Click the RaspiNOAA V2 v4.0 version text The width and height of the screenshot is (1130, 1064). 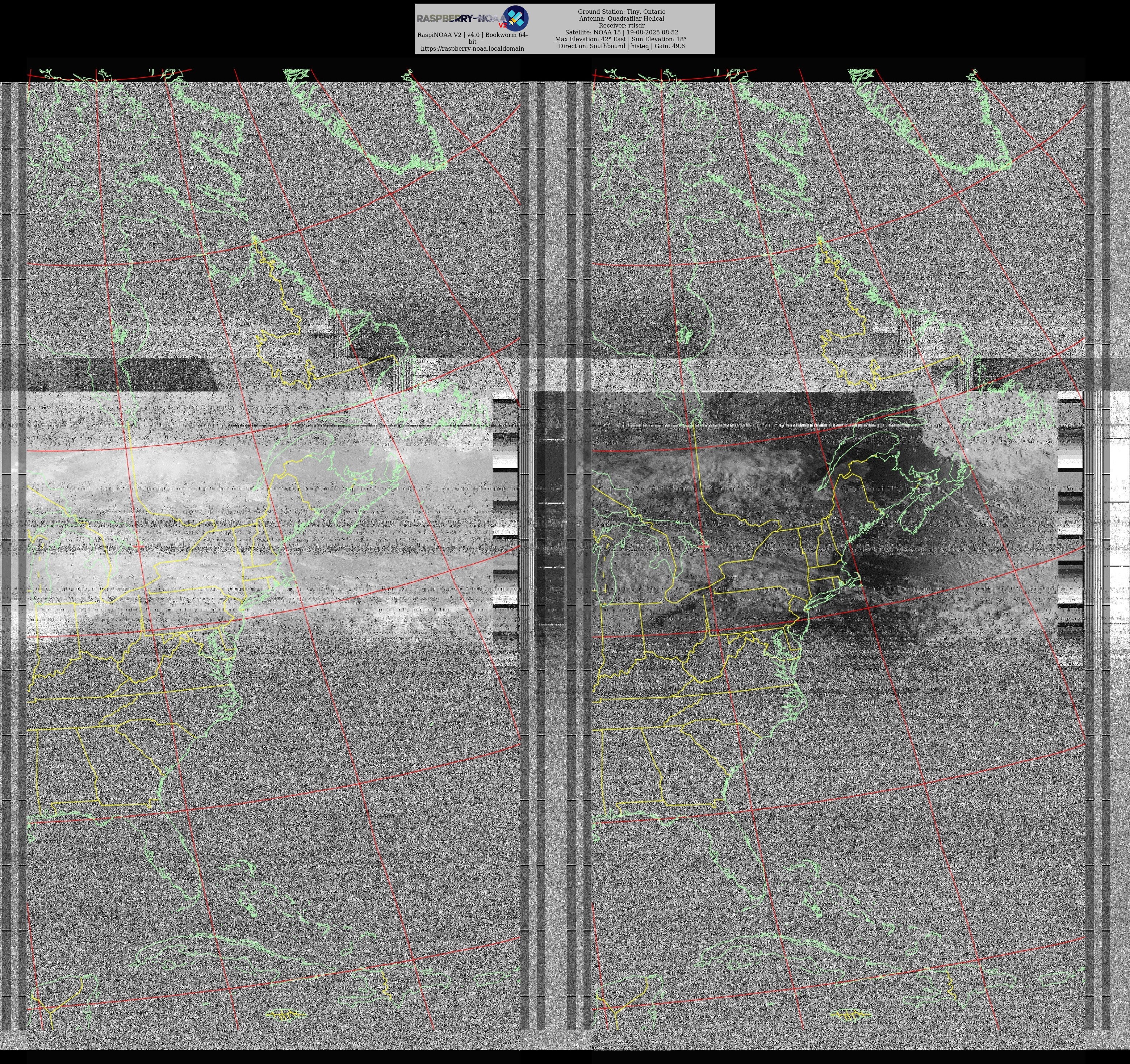472,35
